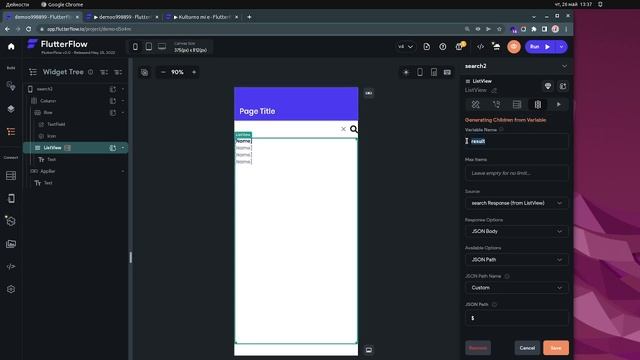Open the project history document icon
Screen dimensions: 640x360
427,47
